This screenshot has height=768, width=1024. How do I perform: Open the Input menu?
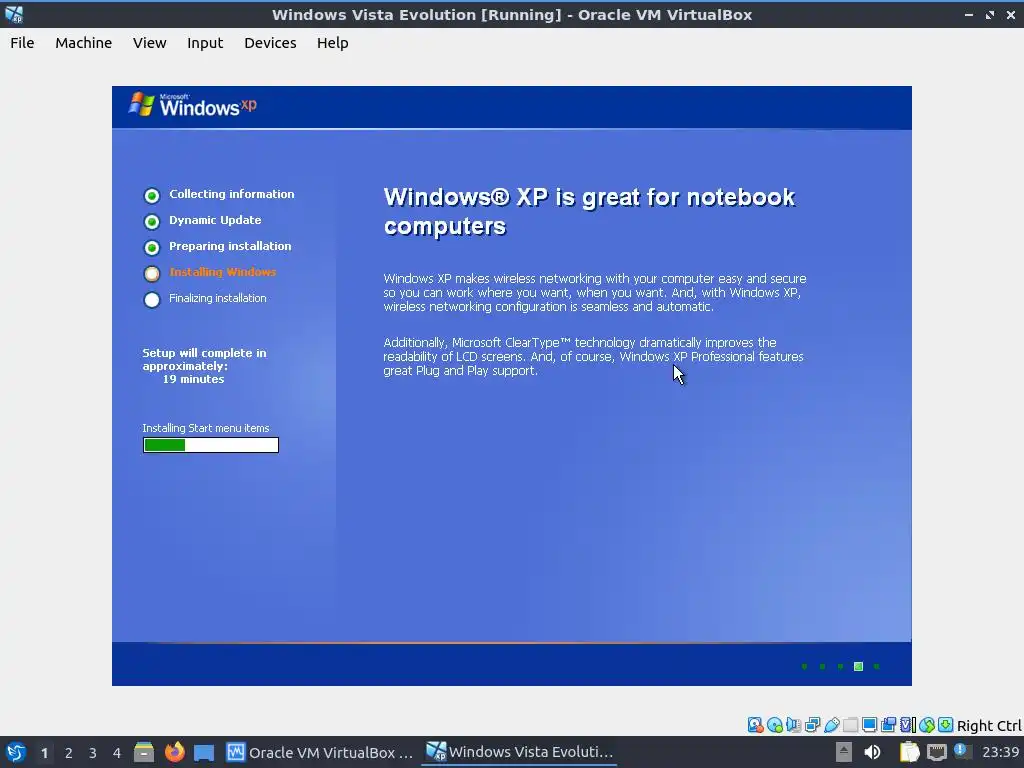[x=205, y=43]
